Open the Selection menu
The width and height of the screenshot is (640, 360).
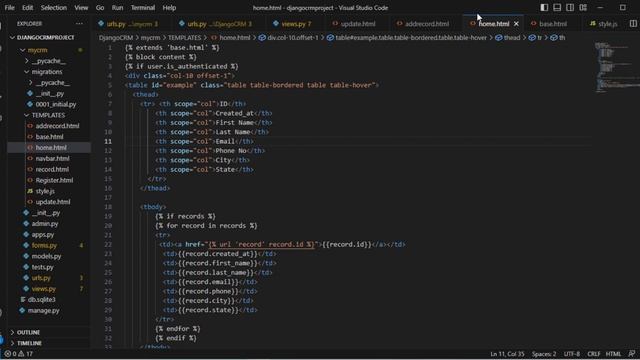click(53, 7)
